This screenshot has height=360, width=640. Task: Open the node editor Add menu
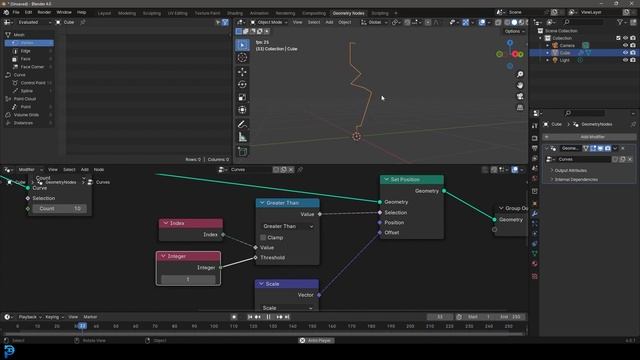coord(84,169)
